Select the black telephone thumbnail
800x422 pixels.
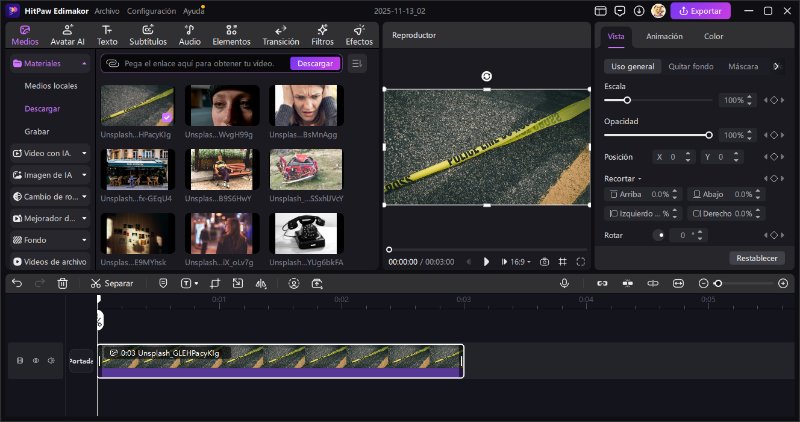[306, 233]
